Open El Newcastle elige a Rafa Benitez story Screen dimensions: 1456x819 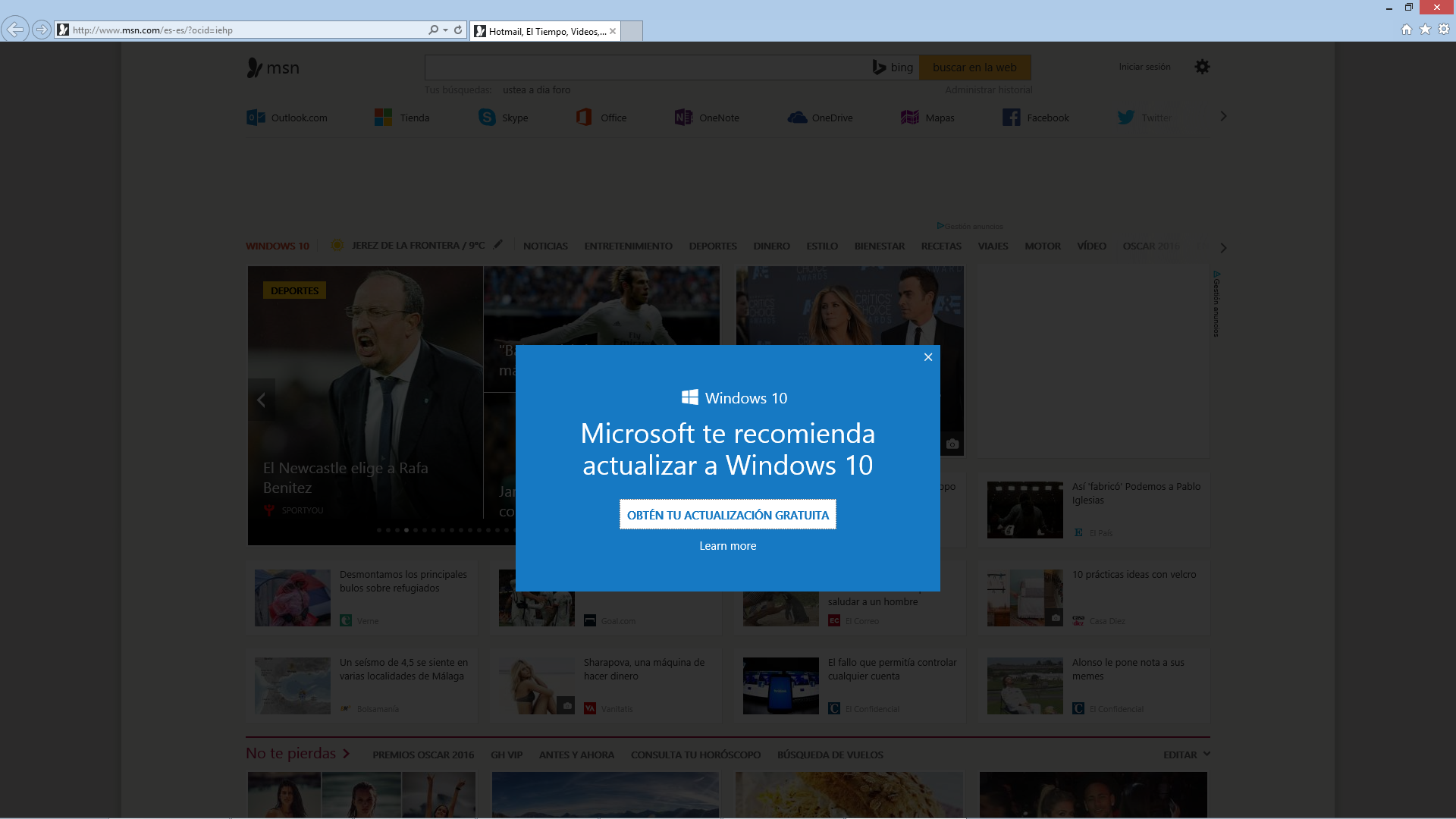(x=346, y=478)
